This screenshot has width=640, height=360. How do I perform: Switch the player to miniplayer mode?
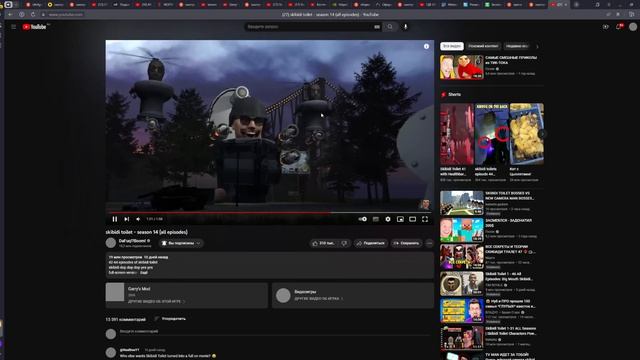pyautogui.click(x=400, y=219)
